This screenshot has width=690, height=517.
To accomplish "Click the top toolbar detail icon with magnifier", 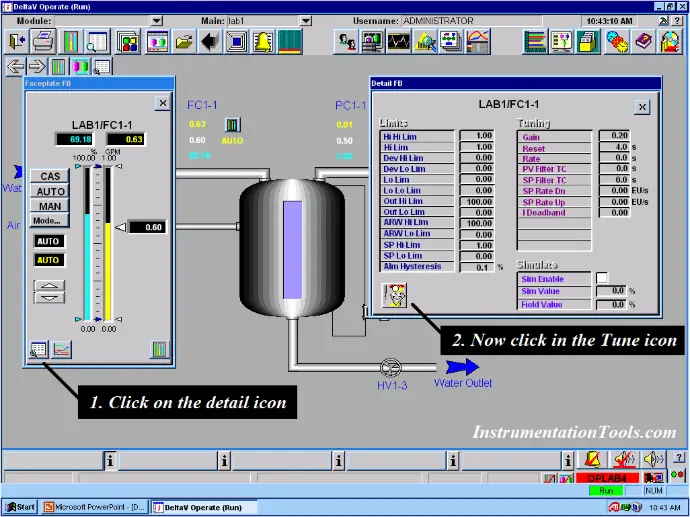I will click(96, 42).
